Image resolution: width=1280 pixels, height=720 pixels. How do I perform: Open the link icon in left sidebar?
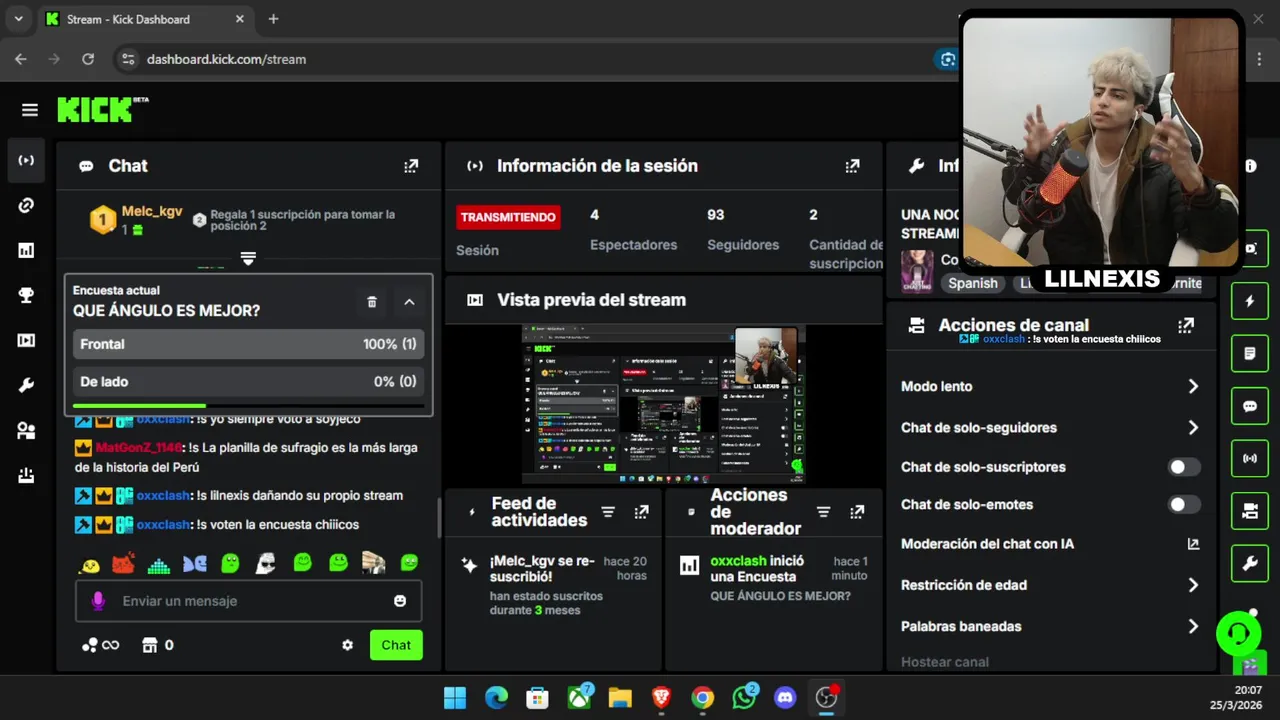click(x=26, y=205)
